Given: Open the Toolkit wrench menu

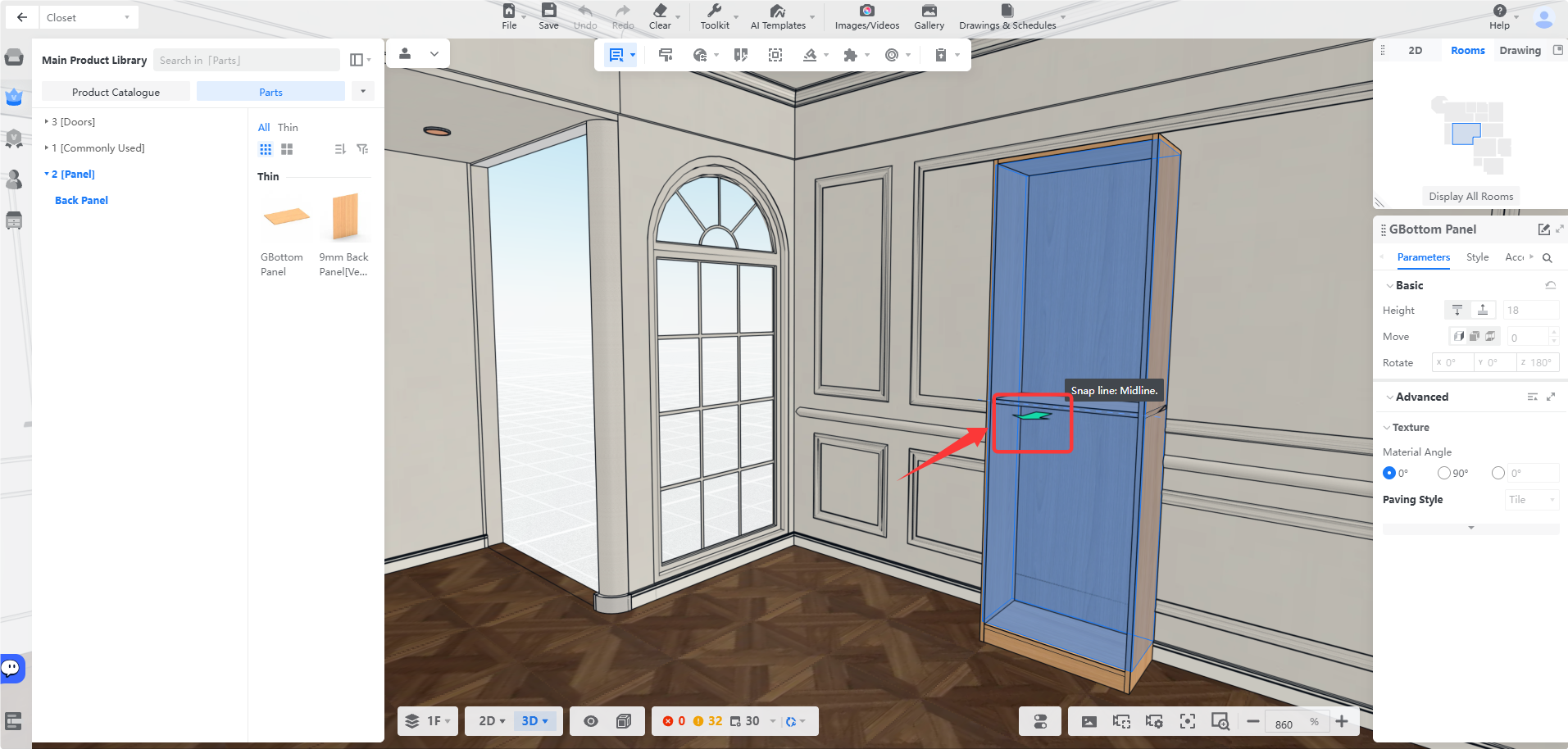Looking at the screenshot, I should (715, 16).
